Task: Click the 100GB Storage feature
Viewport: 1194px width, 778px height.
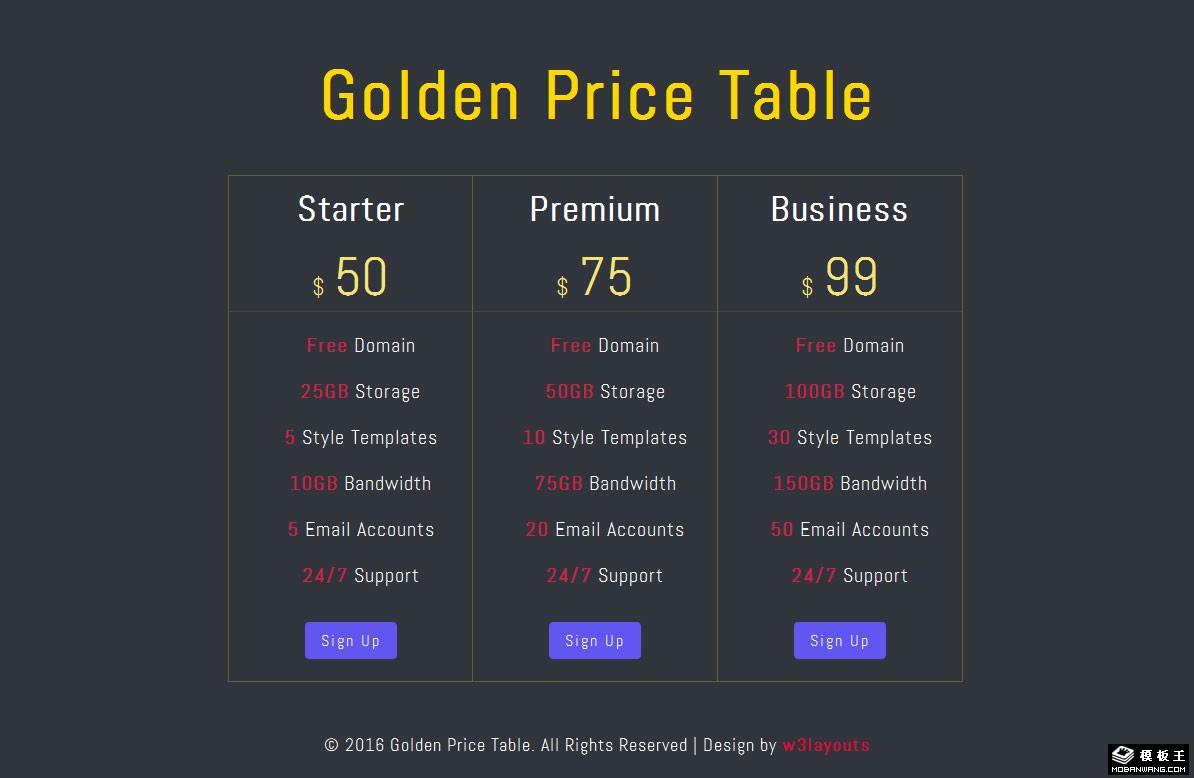Action: [850, 391]
